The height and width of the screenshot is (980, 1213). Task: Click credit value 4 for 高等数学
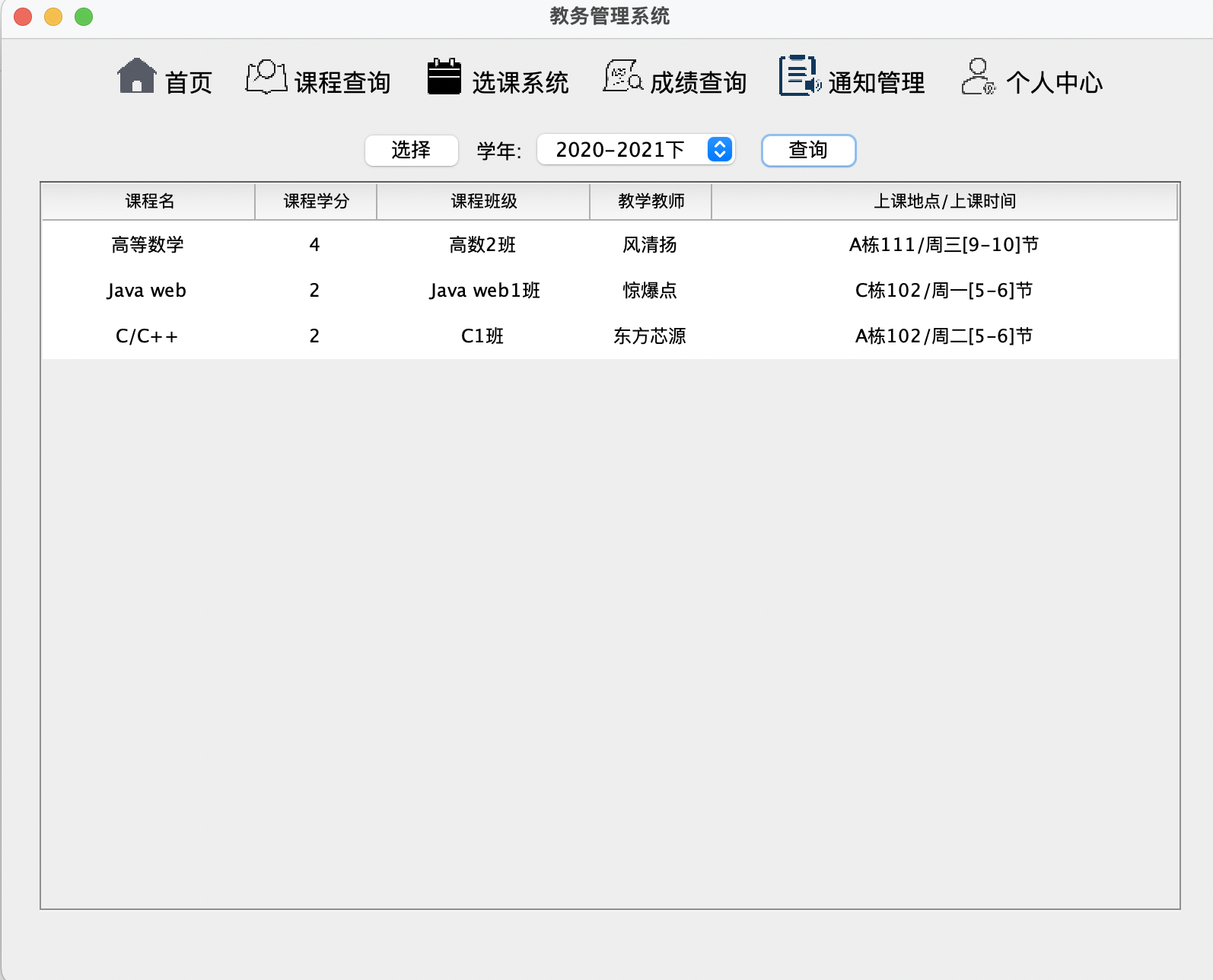point(315,245)
